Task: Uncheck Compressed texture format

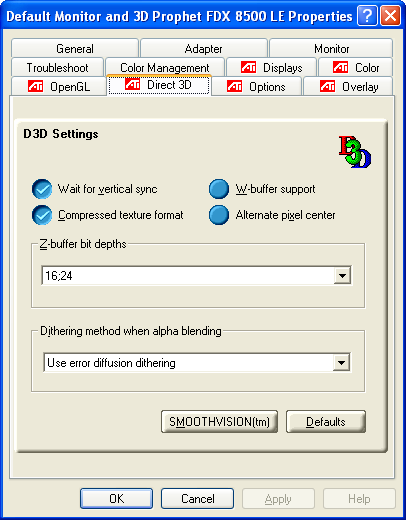Action: [x=42, y=215]
